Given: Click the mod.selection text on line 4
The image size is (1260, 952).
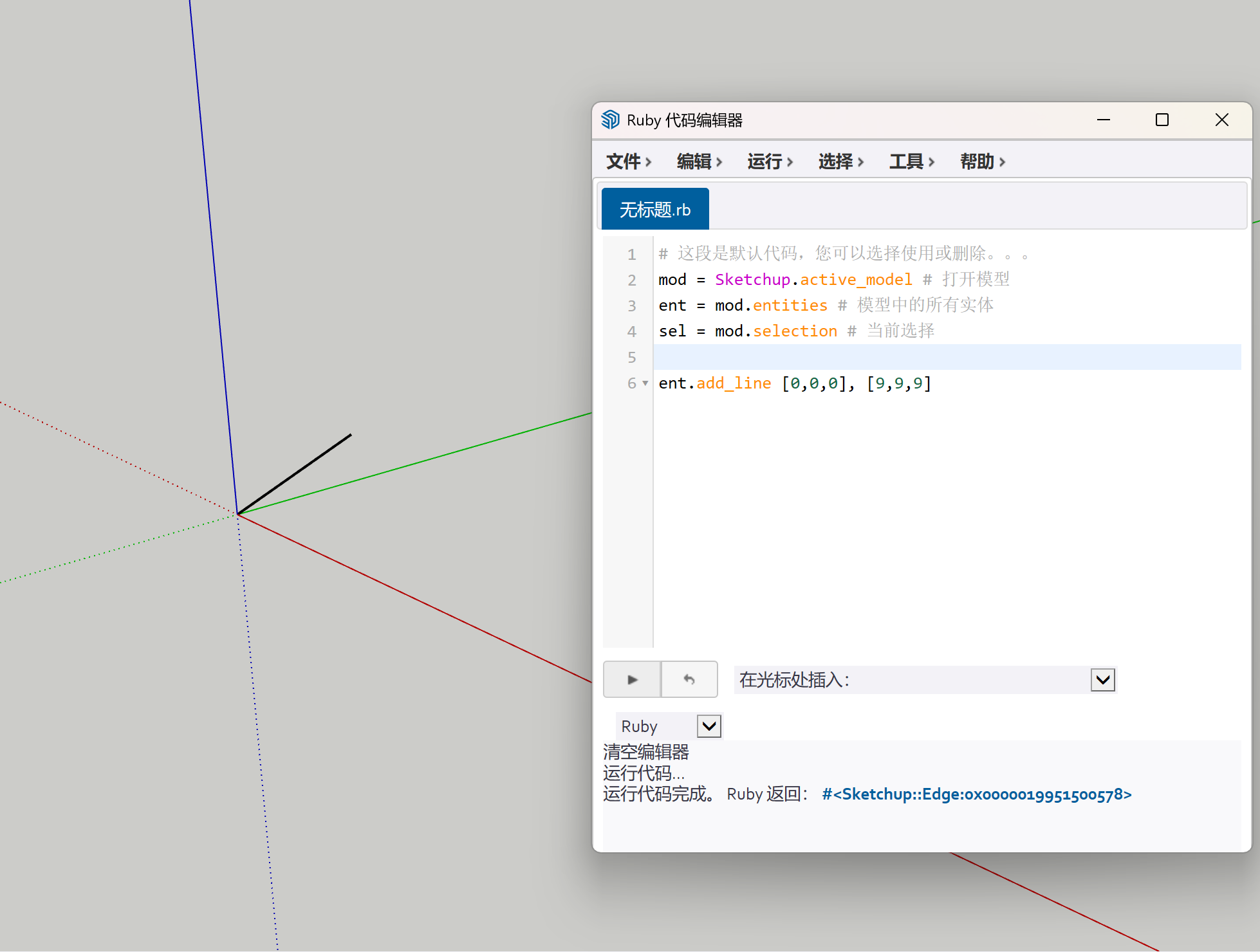Looking at the screenshot, I should pyautogui.click(x=776, y=331).
